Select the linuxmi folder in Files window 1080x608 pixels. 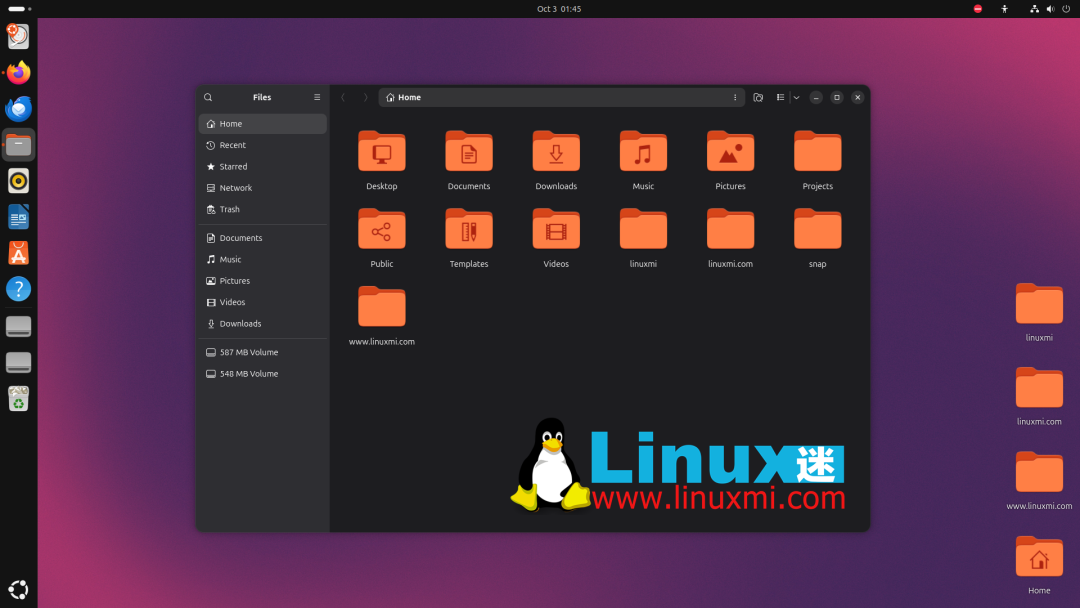pyautogui.click(x=643, y=229)
